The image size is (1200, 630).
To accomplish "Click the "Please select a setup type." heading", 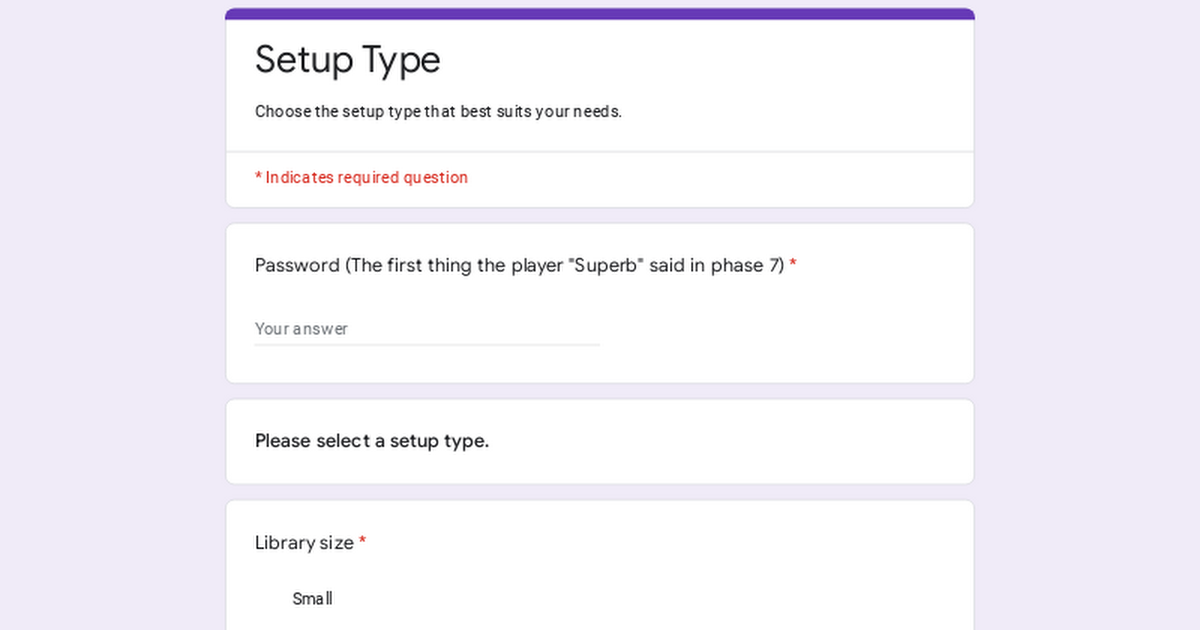I will click(371, 441).
